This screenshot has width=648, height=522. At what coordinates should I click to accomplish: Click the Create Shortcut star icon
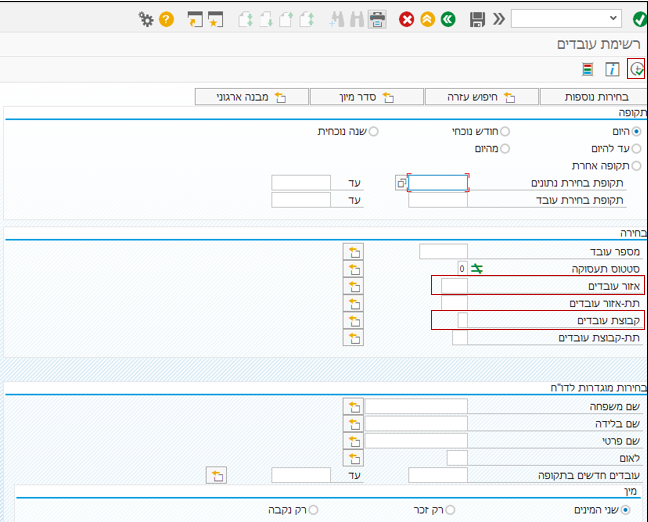[215, 19]
